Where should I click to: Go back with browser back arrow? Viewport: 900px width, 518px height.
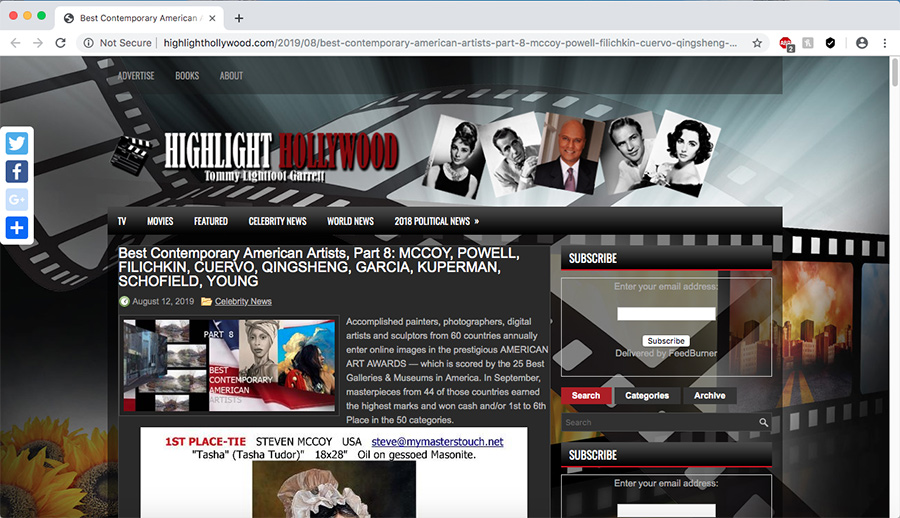pos(15,43)
